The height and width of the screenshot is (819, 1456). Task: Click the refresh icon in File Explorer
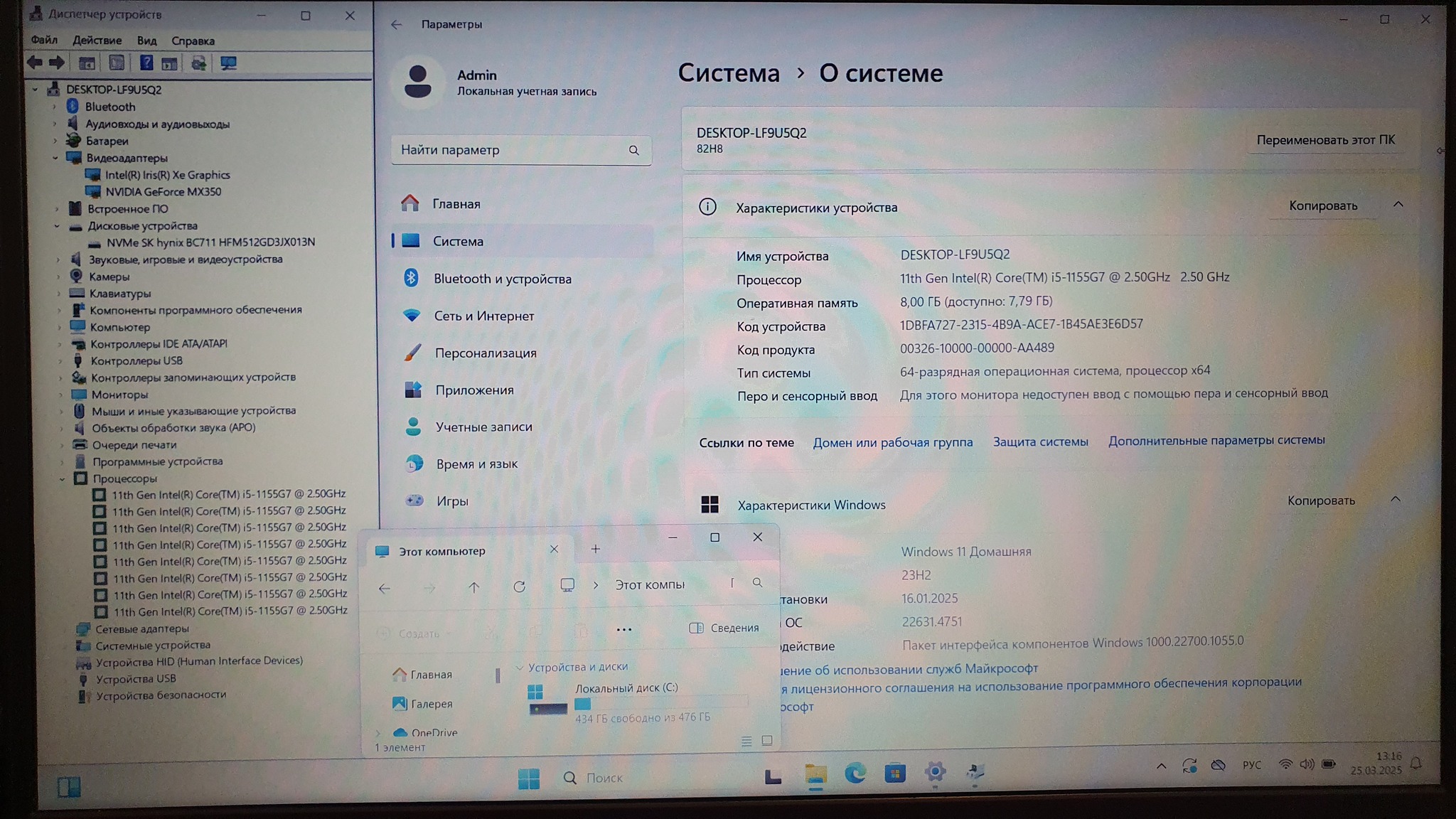point(520,587)
